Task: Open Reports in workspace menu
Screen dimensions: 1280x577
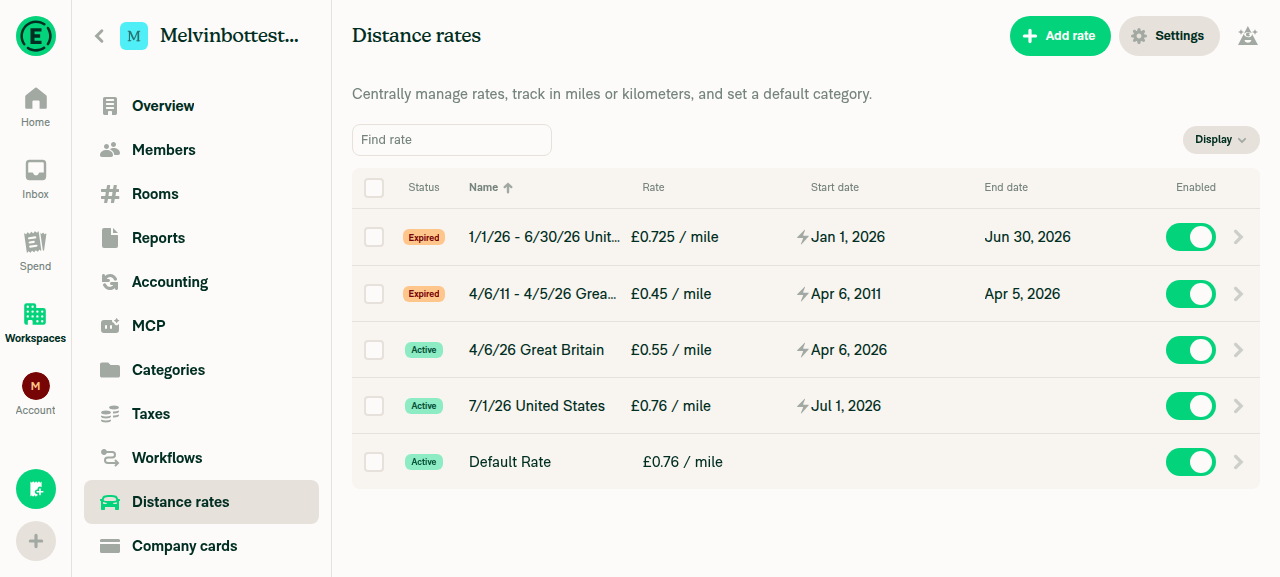Action: coord(201,238)
